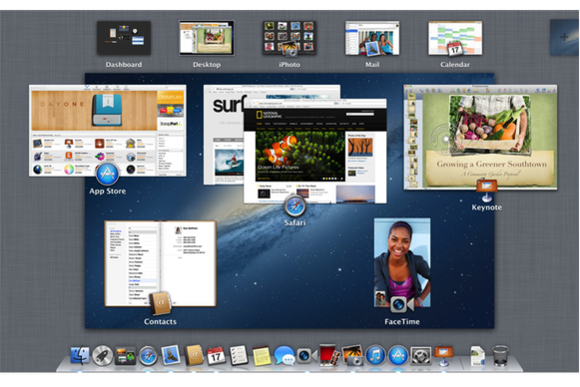The image size is (580, 387).
Task: Launch Photo Booth from the Dock
Action: coord(329,355)
